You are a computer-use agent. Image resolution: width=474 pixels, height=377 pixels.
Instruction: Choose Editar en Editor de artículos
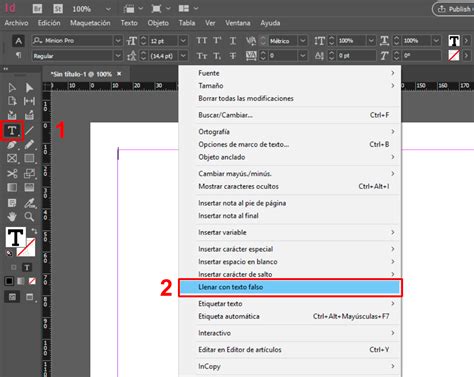coord(290,350)
